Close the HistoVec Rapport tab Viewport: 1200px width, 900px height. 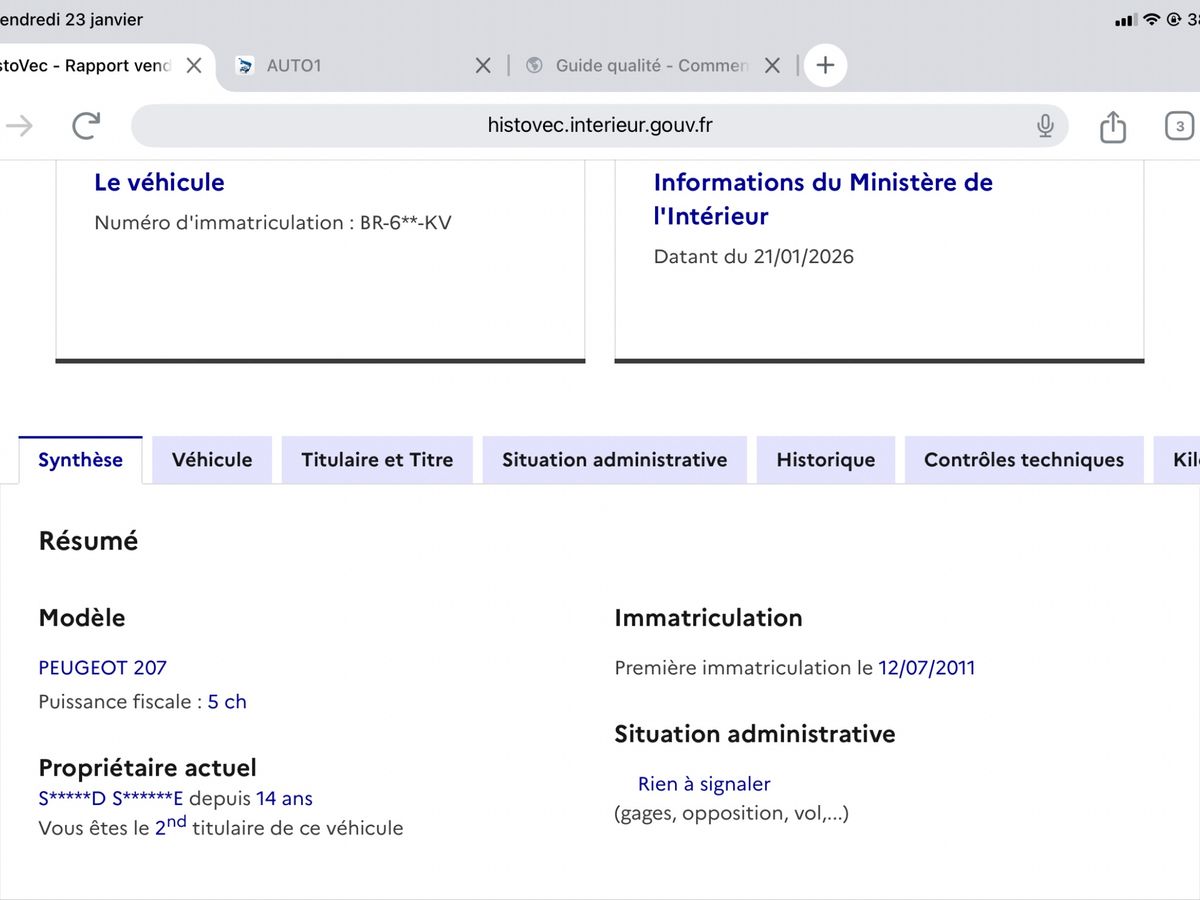[194, 66]
